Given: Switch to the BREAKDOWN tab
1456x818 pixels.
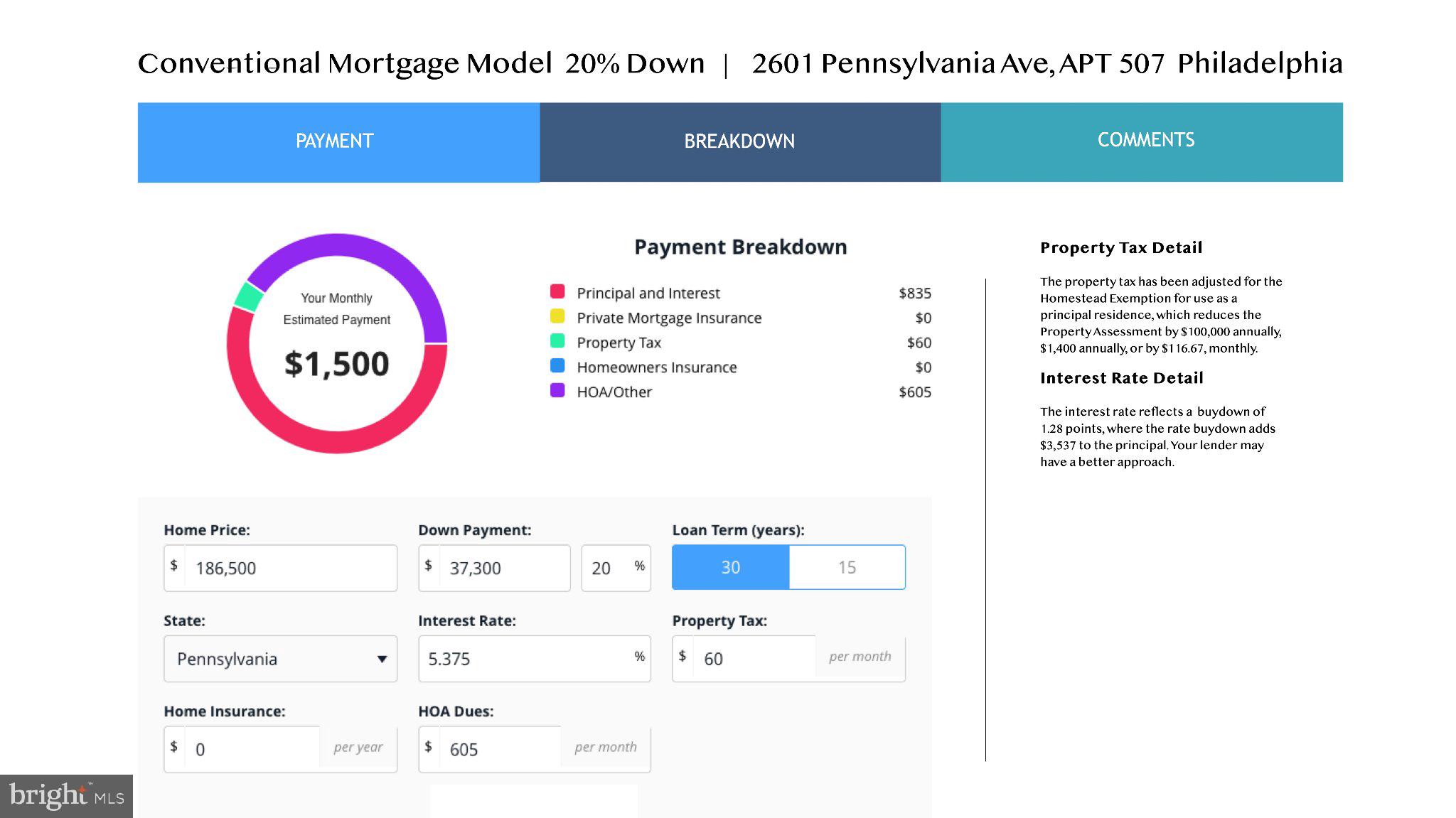Looking at the screenshot, I should pos(740,142).
